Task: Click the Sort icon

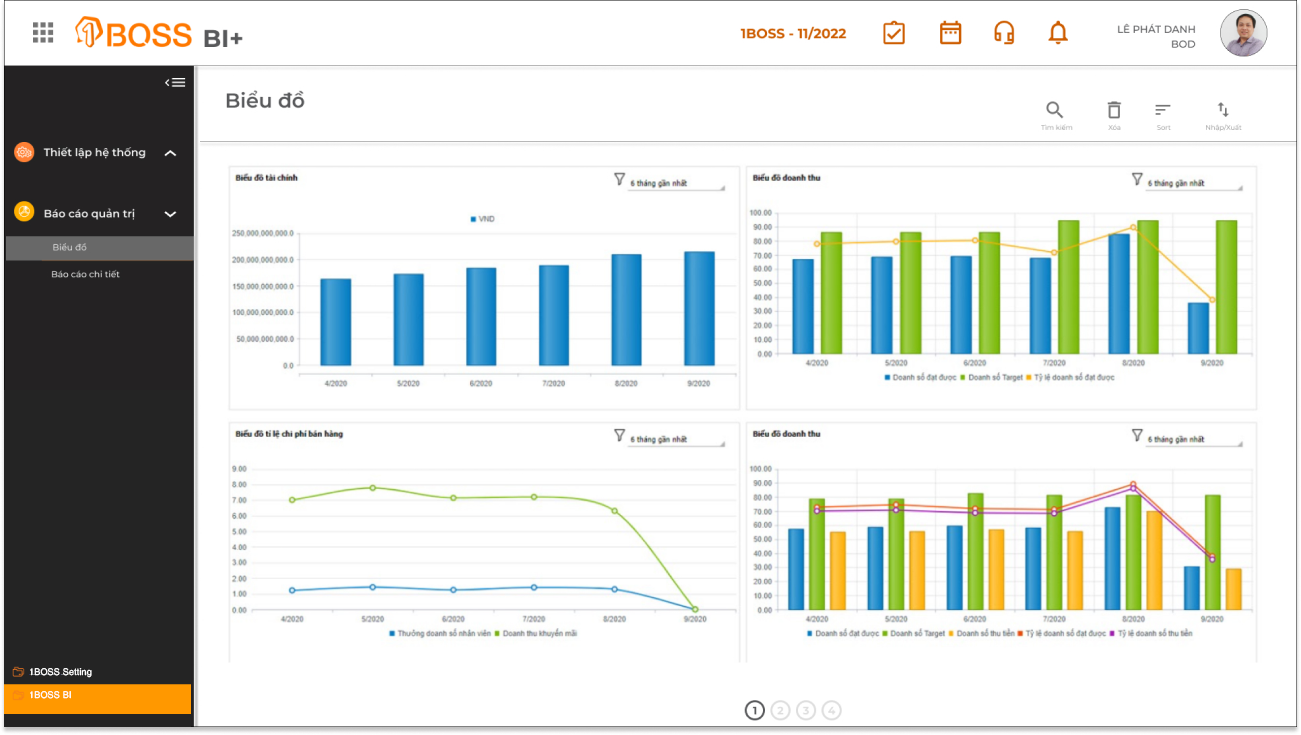Action: click(x=1163, y=111)
